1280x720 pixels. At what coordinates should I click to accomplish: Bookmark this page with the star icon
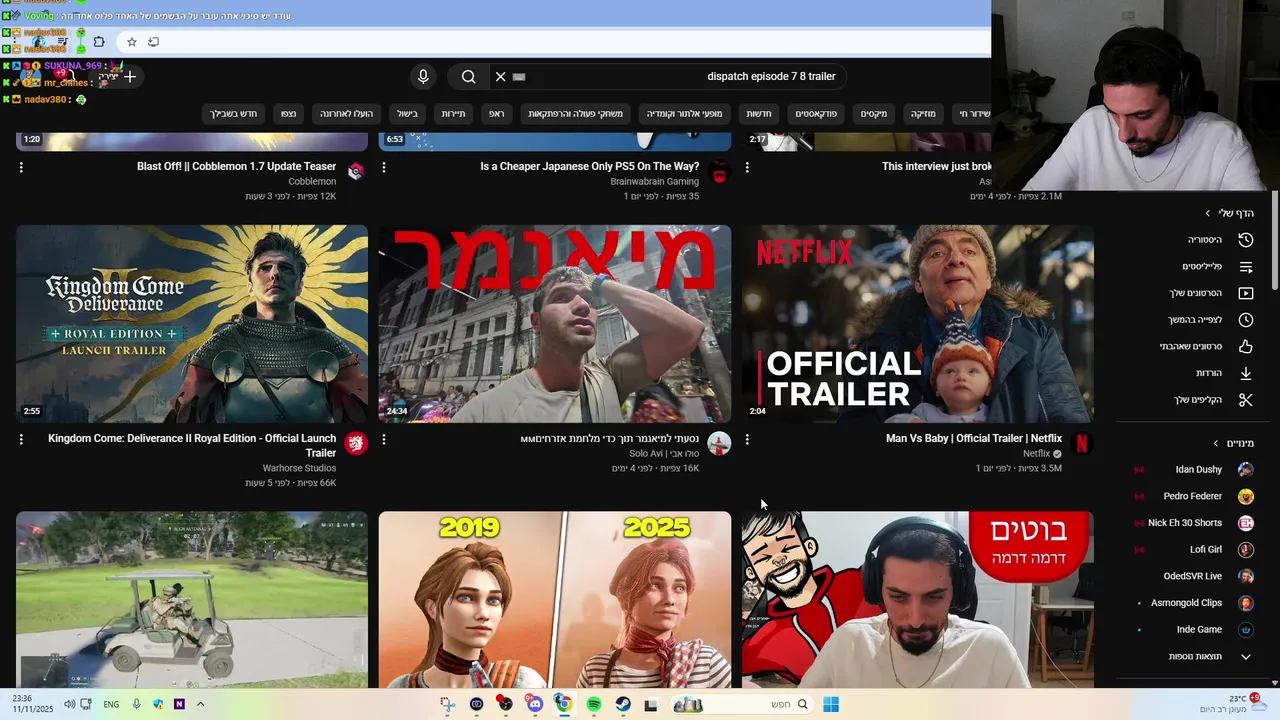(x=131, y=42)
